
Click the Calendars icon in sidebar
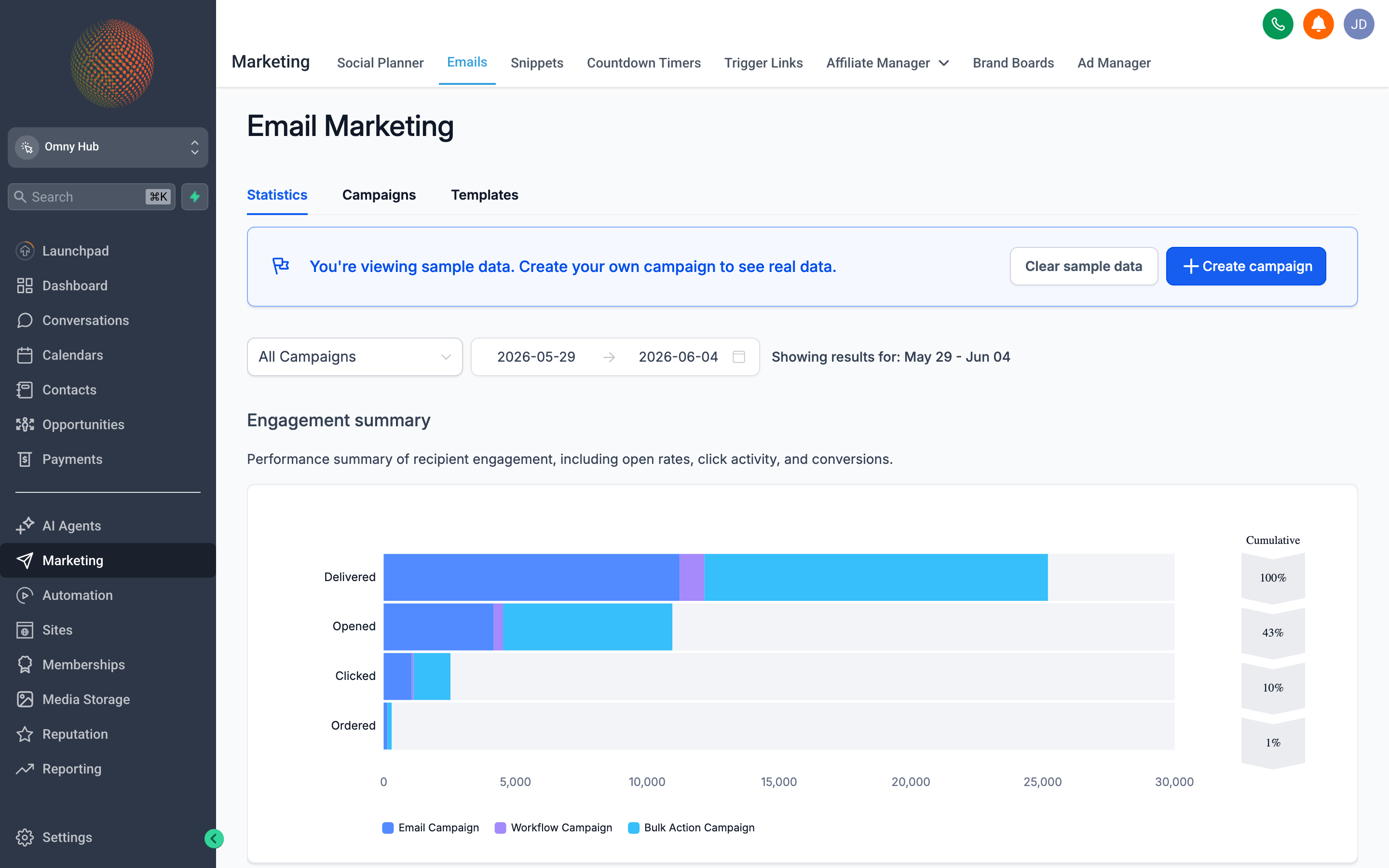point(25,355)
